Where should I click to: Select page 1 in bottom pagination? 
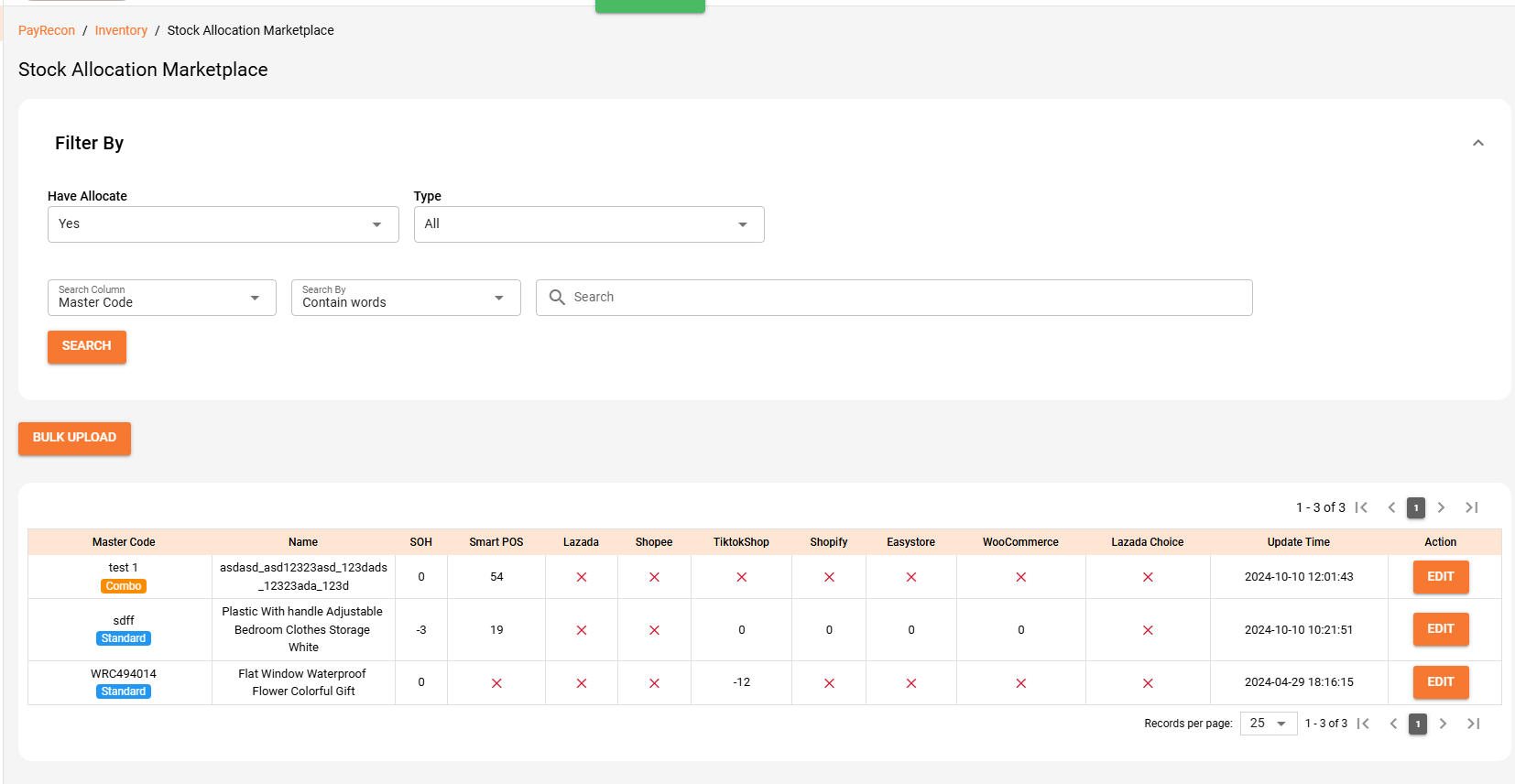(x=1418, y=724)
